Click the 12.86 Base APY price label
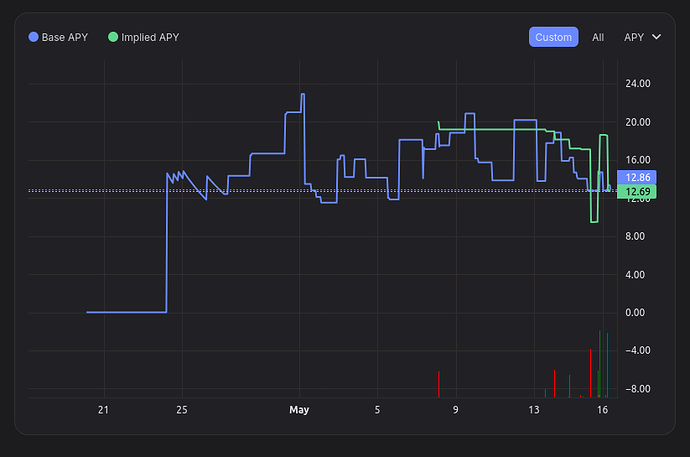 pyautogui.click(x=637, y=177)
